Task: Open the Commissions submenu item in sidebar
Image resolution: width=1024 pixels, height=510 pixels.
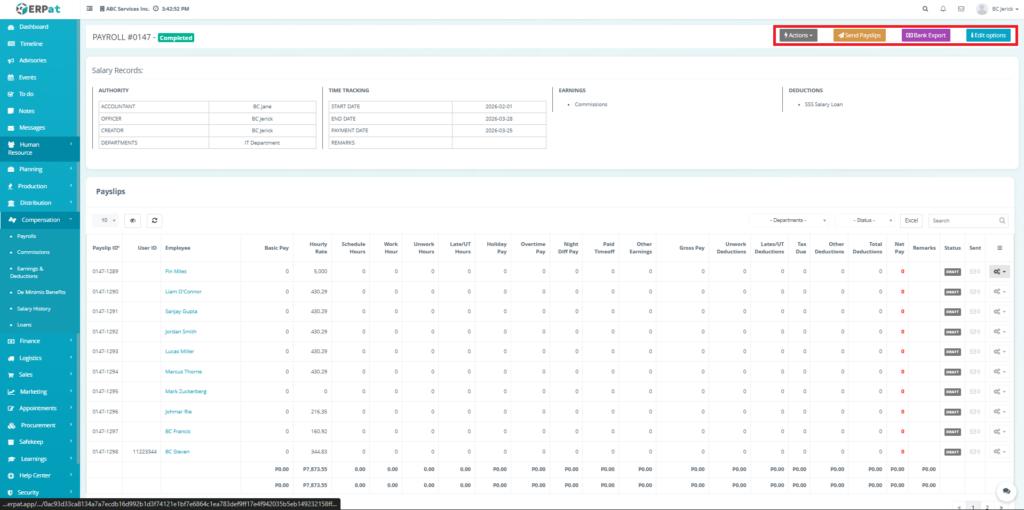Action: pyautogui.click(x=33, y=252)
